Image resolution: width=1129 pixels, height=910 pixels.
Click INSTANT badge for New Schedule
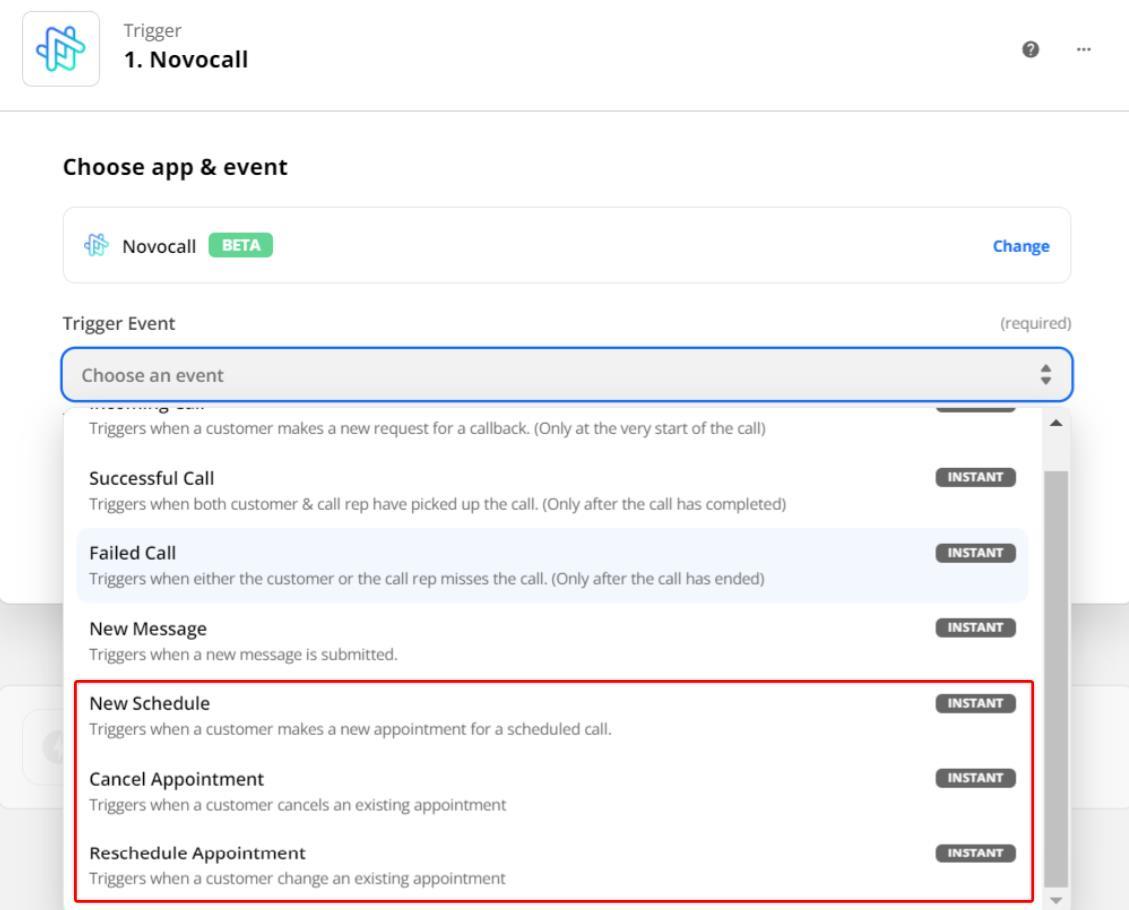pos(976,703)
